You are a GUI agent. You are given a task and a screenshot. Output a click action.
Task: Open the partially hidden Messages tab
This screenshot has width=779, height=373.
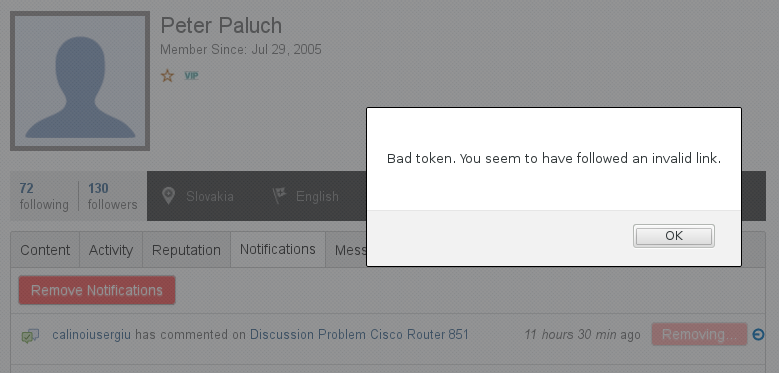click(x=346, y=250)
